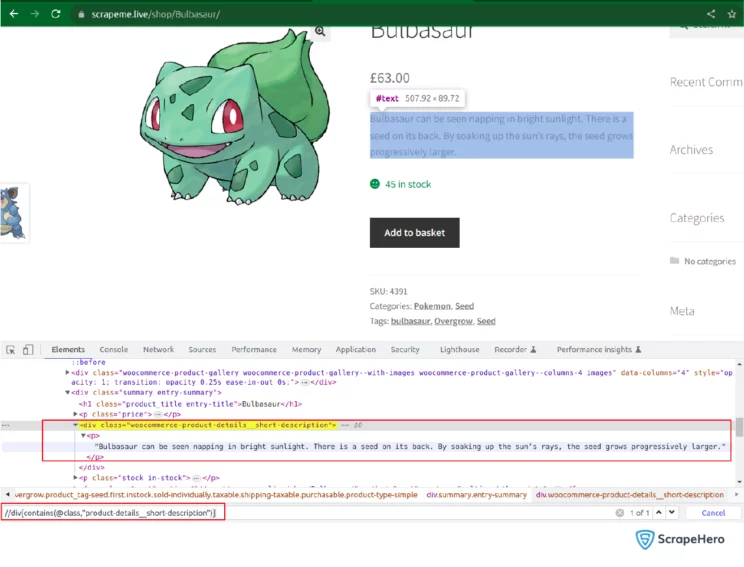Collapse the short-description div node
This screenshot has width=744, height=567.
75,425
